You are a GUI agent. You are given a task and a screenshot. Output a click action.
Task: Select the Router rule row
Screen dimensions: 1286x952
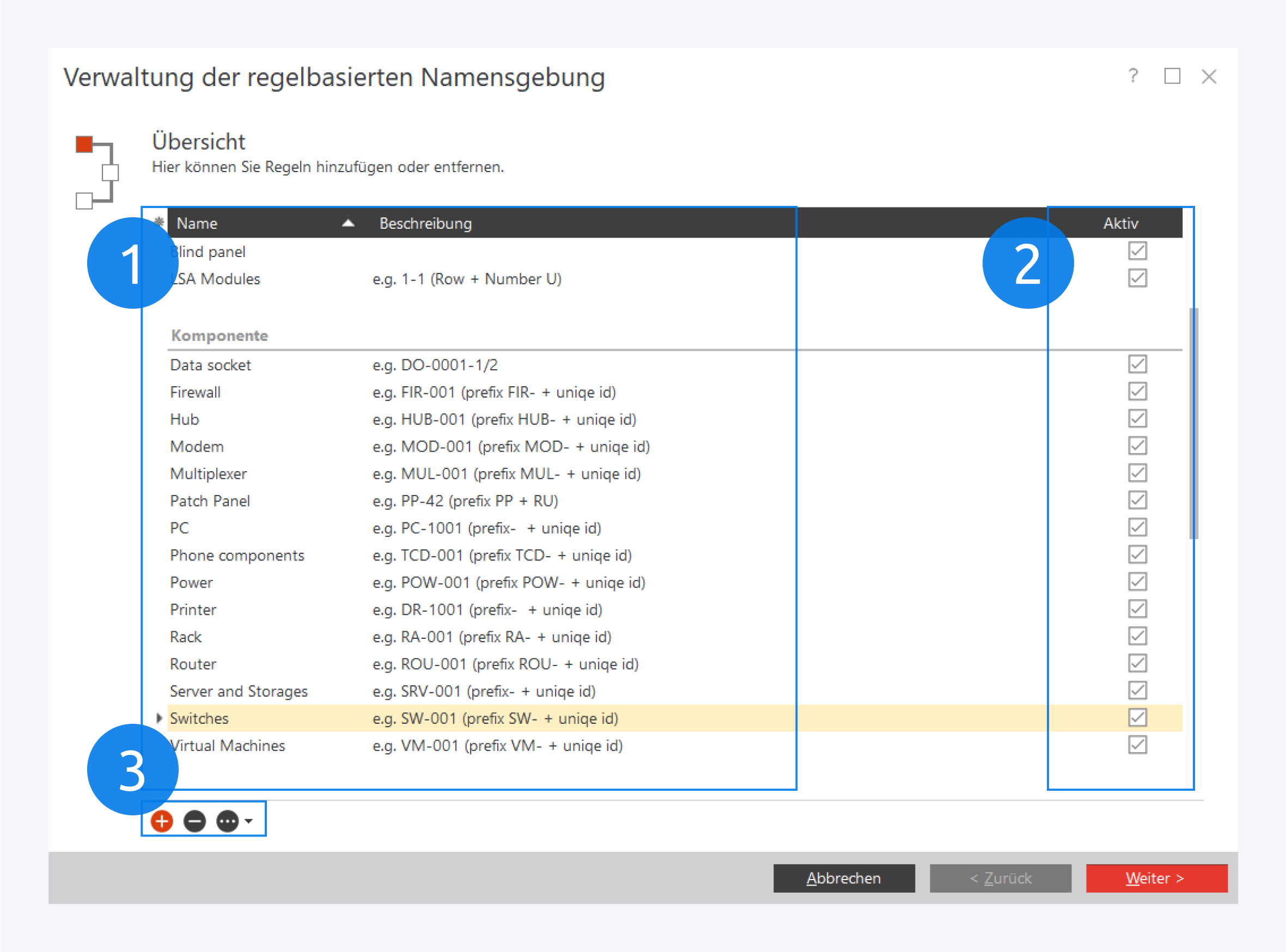click(x=193, y=664)
